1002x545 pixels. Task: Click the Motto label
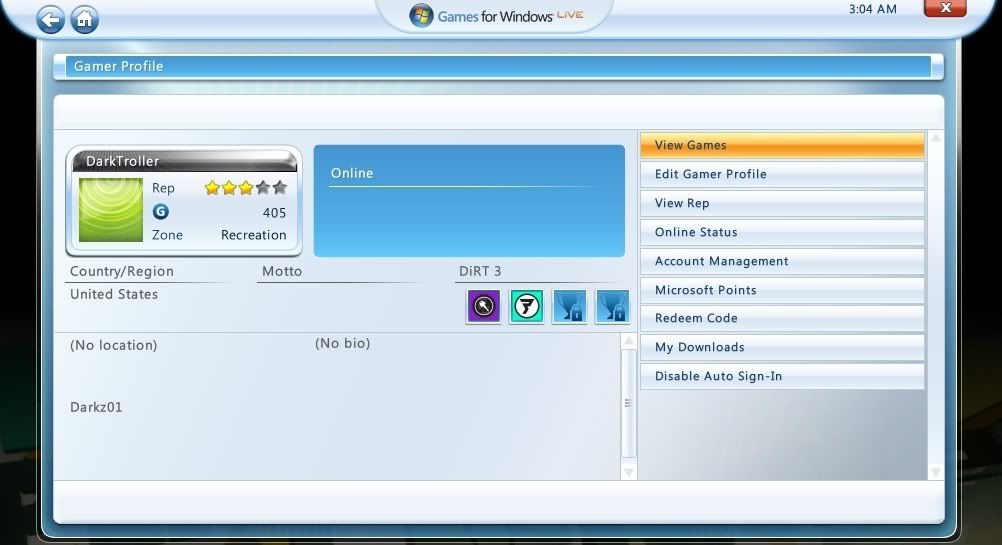click(x=282, y=271)
